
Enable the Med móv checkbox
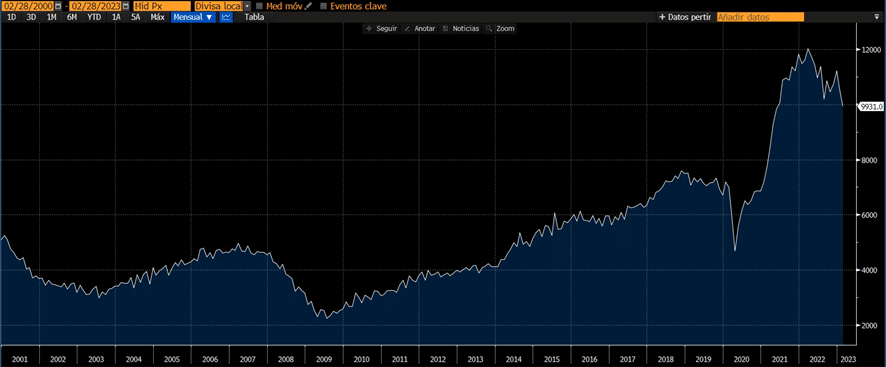259,6
